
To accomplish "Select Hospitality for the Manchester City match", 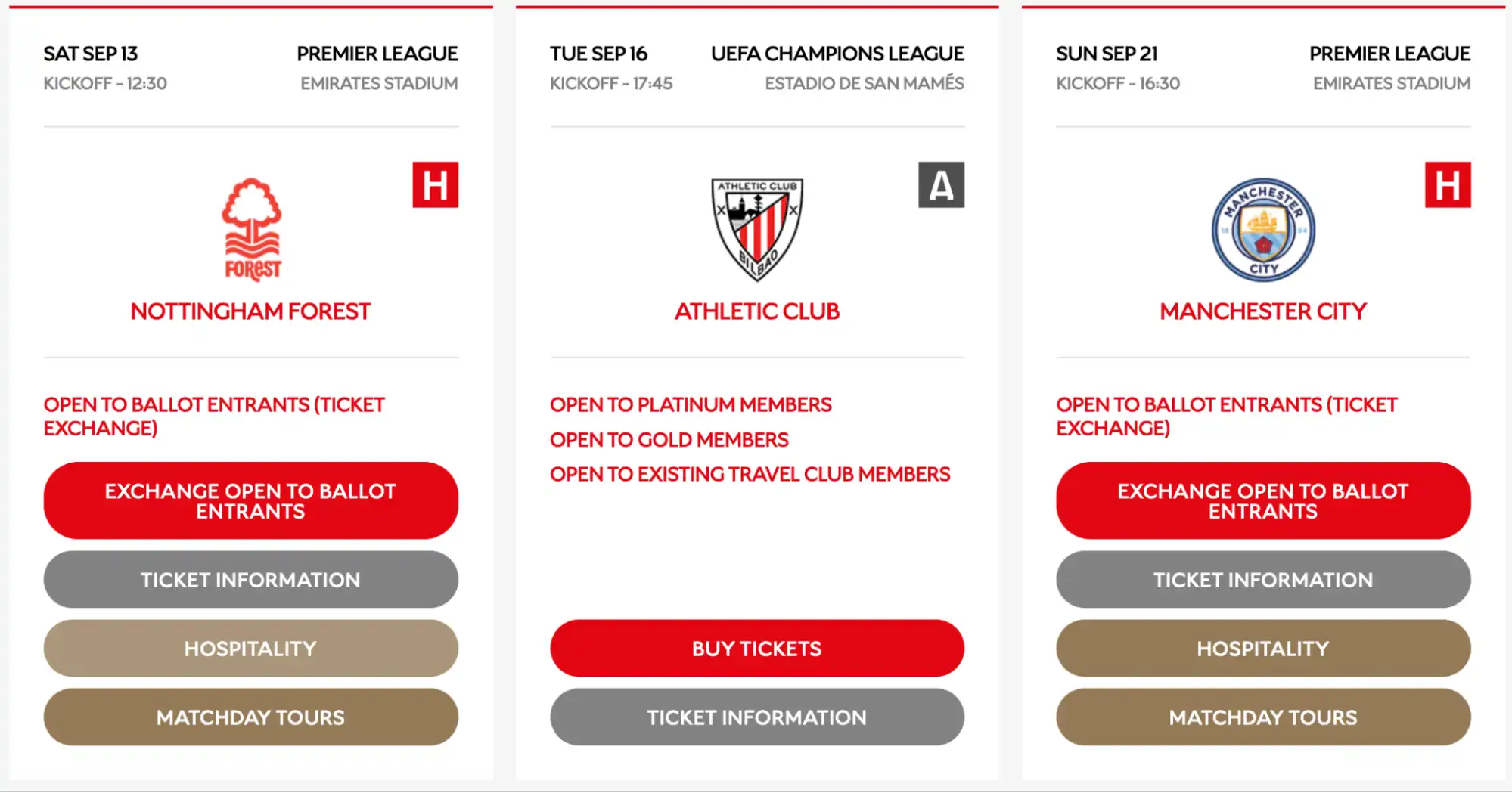I will click(x=1262, y=648).
